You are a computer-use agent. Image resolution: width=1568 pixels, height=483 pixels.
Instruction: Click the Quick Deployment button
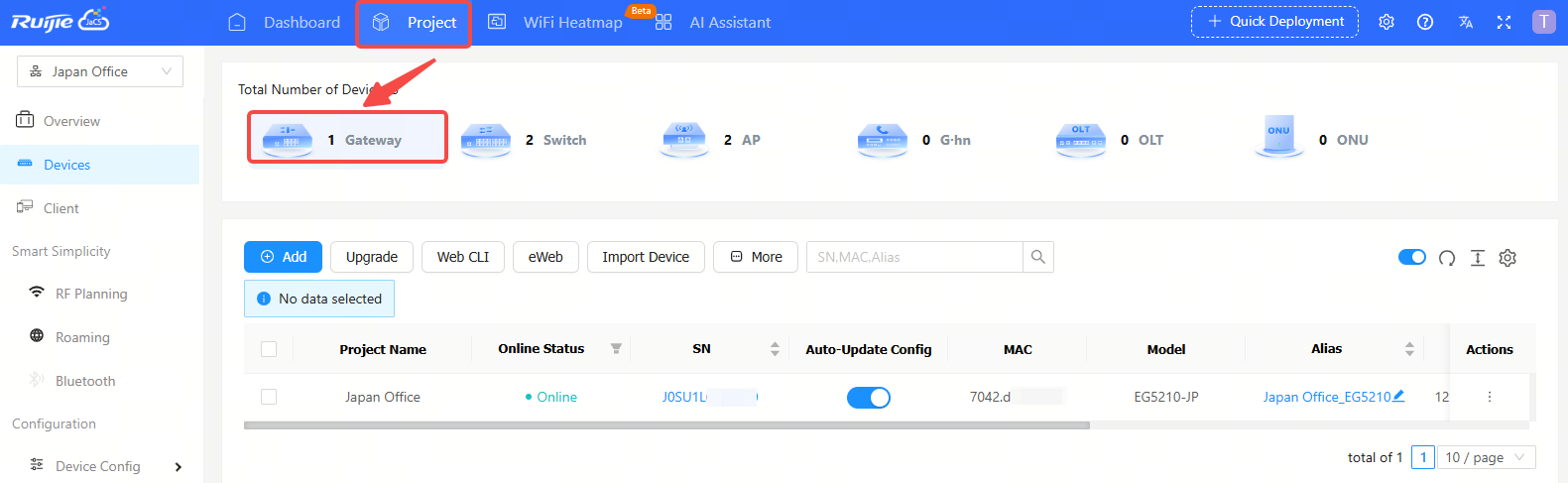[x=1274, y=22]
